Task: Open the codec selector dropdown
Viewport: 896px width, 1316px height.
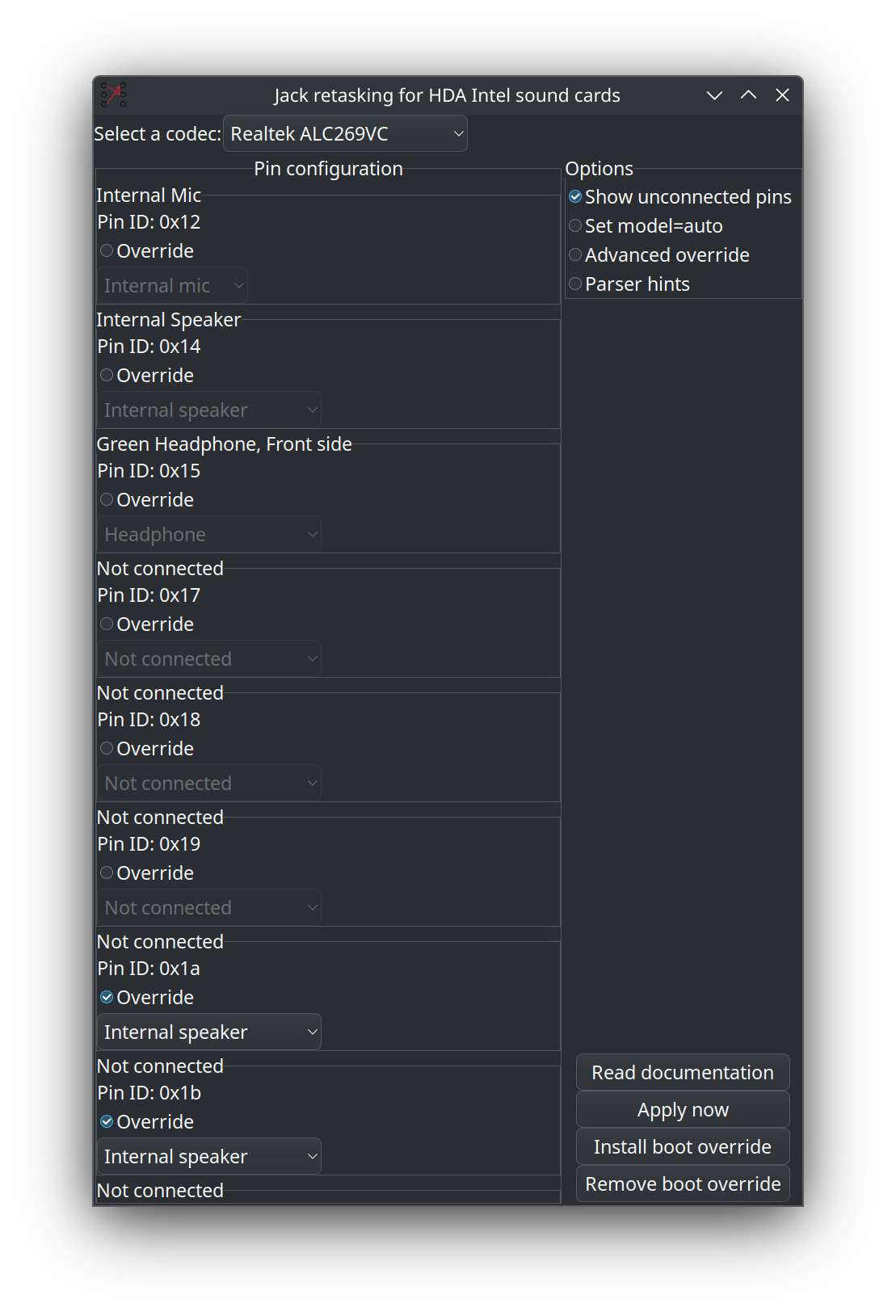Action: coord(346,133)
